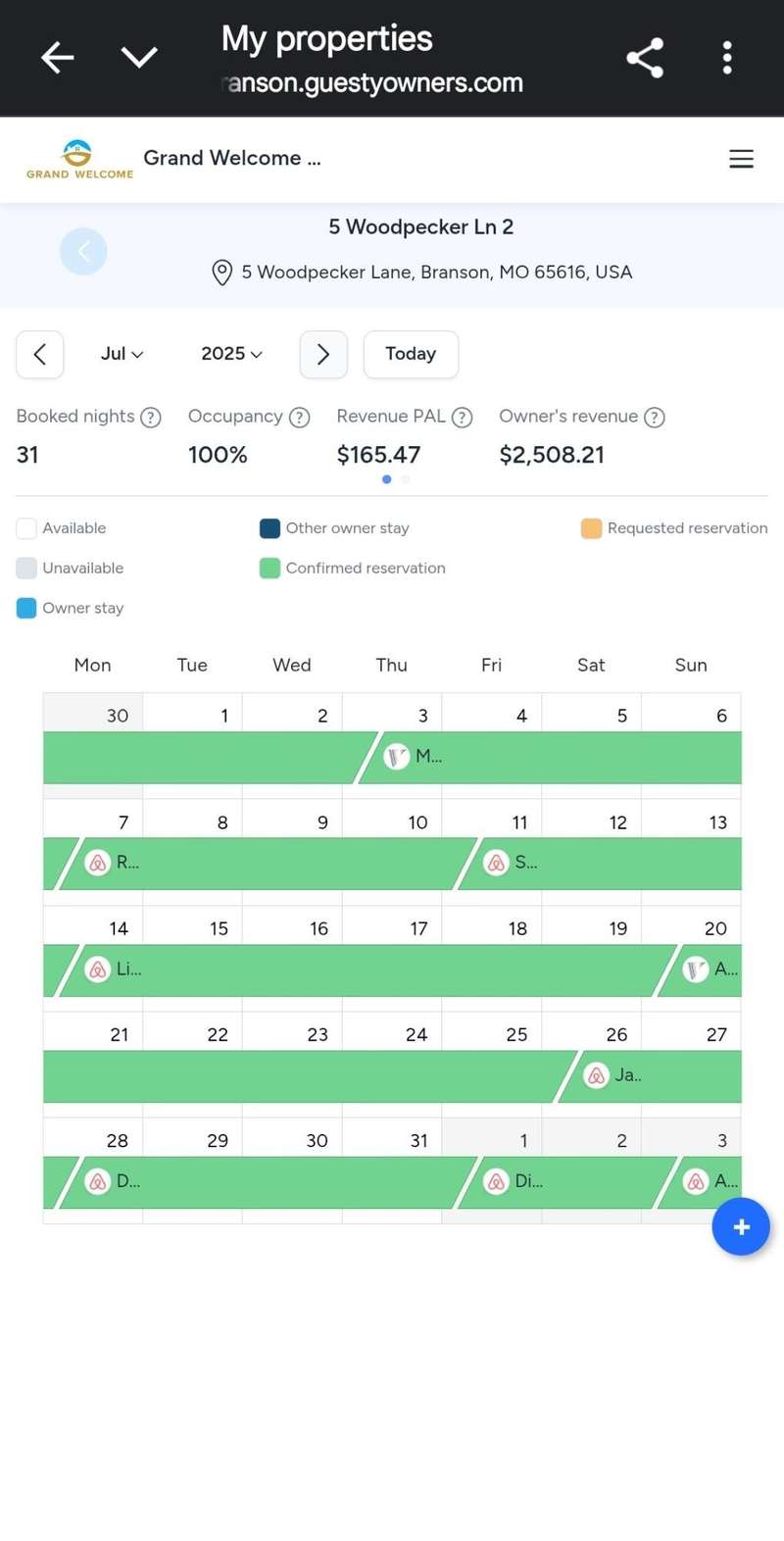This screenshot has height=1541, width=784.
Task: Click the blue plus floating button
Action: click(741, 1226)
